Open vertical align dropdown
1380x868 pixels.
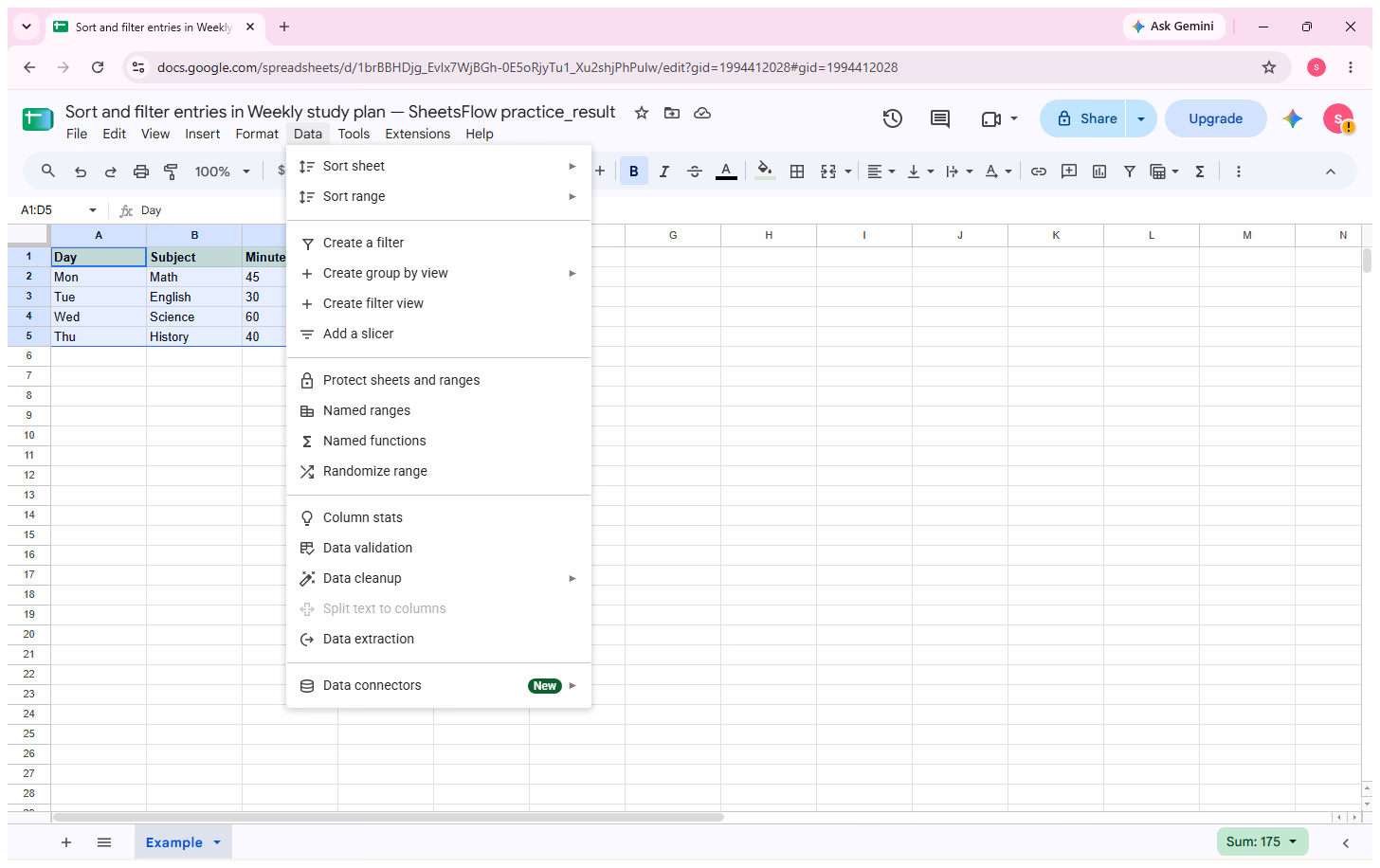pyautogui.click(x=920, y=172)
